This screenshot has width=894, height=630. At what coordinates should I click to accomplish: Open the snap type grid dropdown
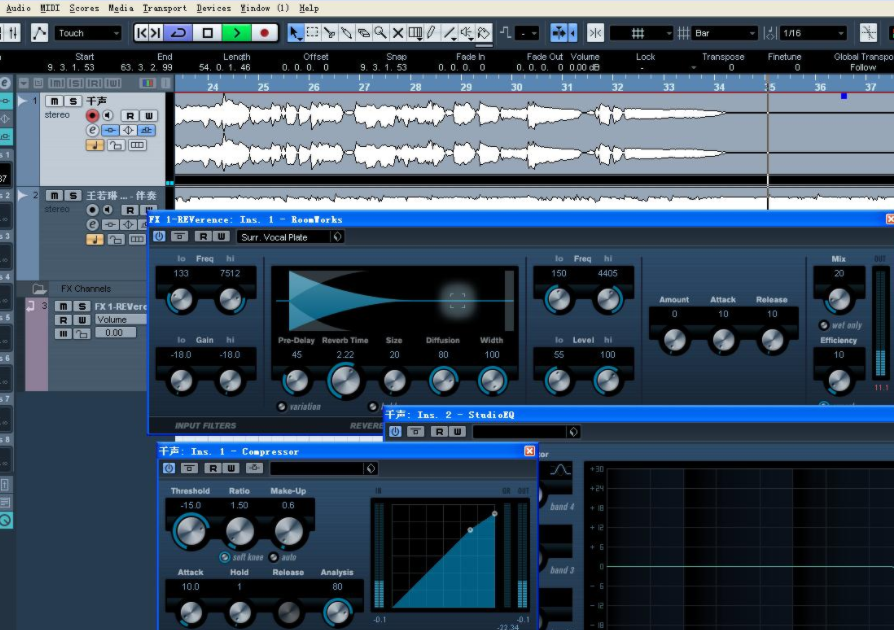[x=641, y=33]
